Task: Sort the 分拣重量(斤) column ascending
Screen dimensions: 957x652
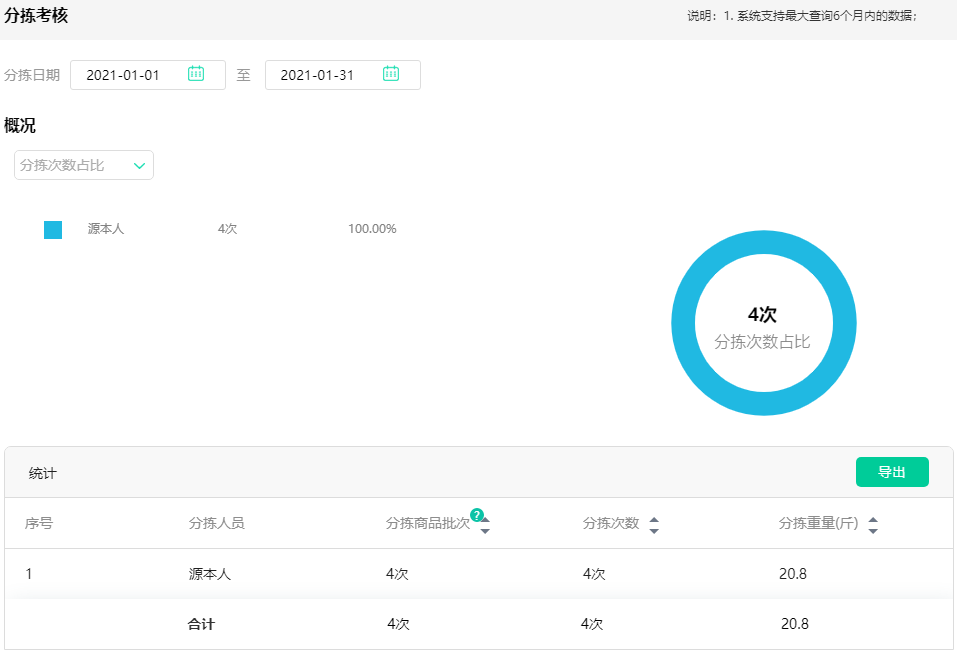Action: pyautogui.click(x=872, y=518)
